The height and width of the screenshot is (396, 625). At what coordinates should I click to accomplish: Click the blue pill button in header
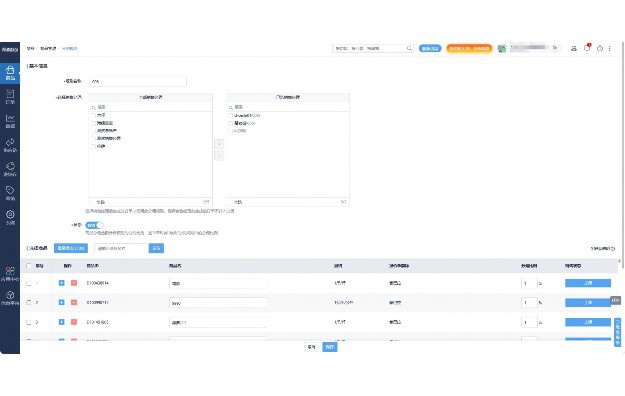(x=430, y=48)
